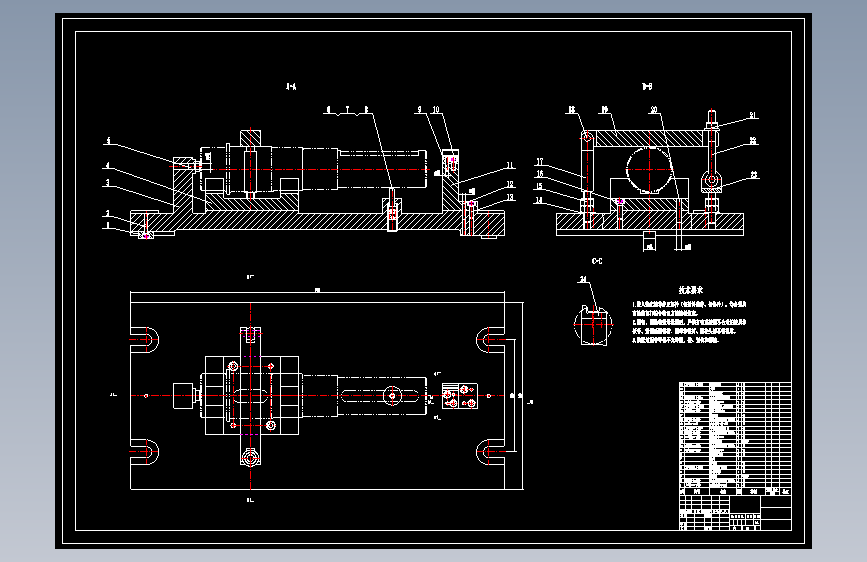This screenshot has width=867, height=562.
Task: Select the C-C section view label
Action: click(597, 261)
